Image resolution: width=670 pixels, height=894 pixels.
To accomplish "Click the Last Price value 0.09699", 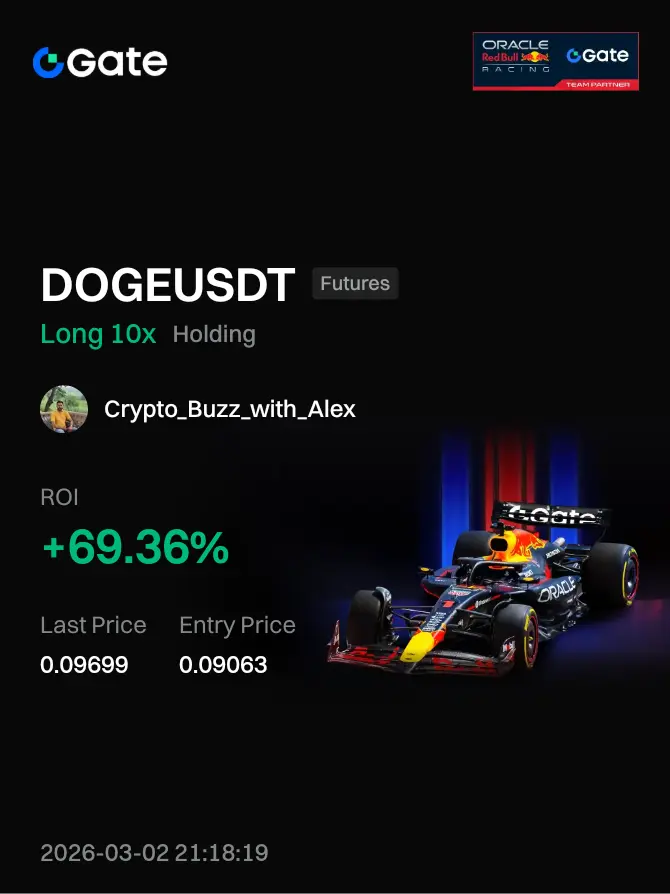I will (x=84, y=665).
